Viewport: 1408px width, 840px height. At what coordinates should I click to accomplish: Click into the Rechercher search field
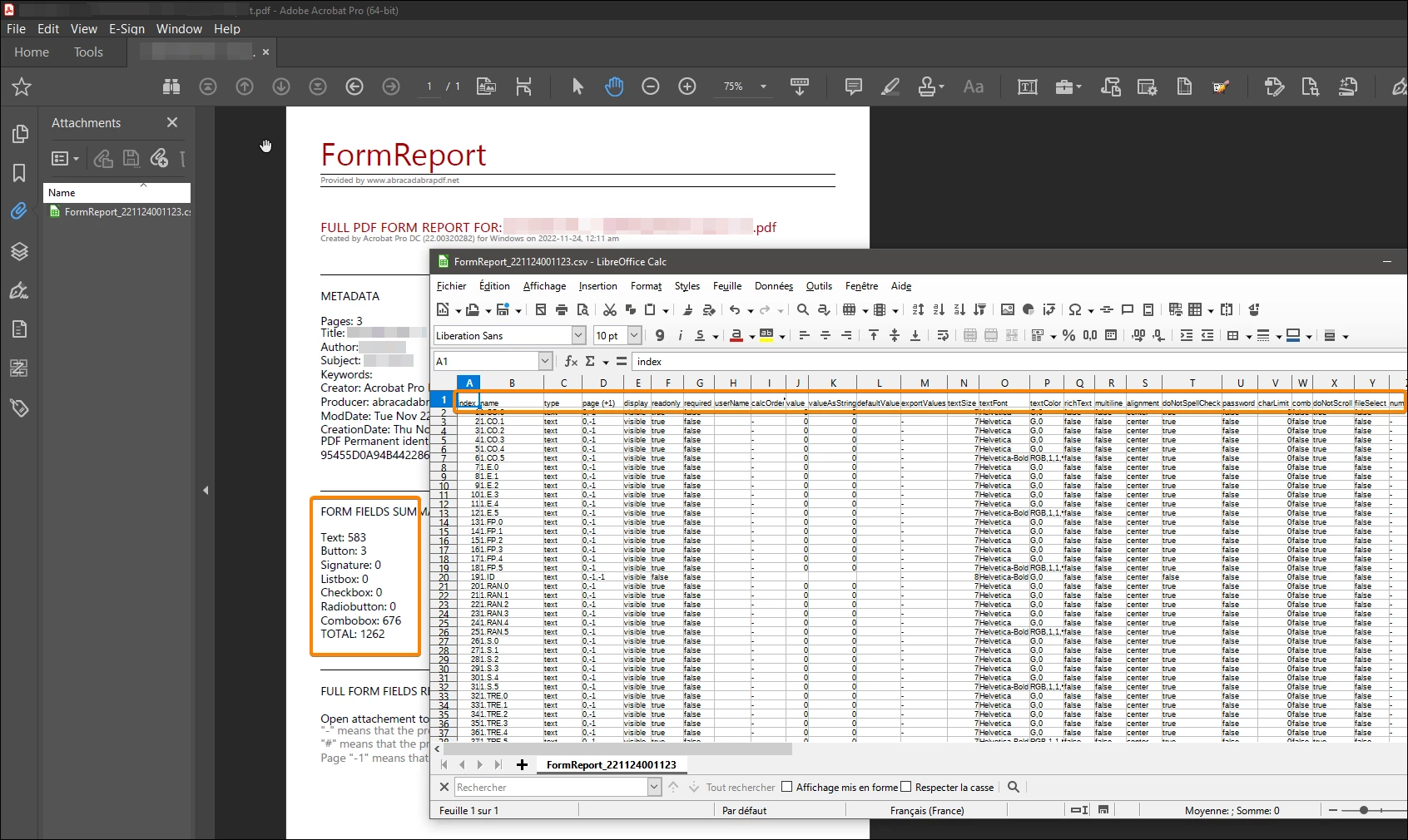pos(550,787)
